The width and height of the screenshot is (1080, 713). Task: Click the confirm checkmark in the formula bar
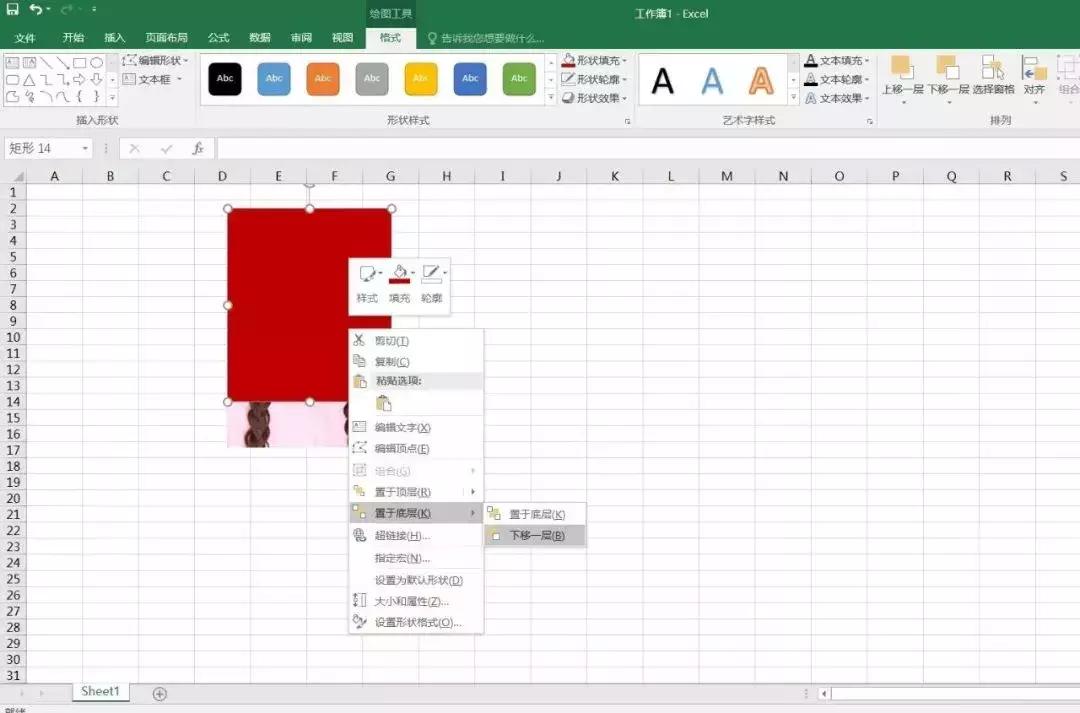[x=166, y=148]
